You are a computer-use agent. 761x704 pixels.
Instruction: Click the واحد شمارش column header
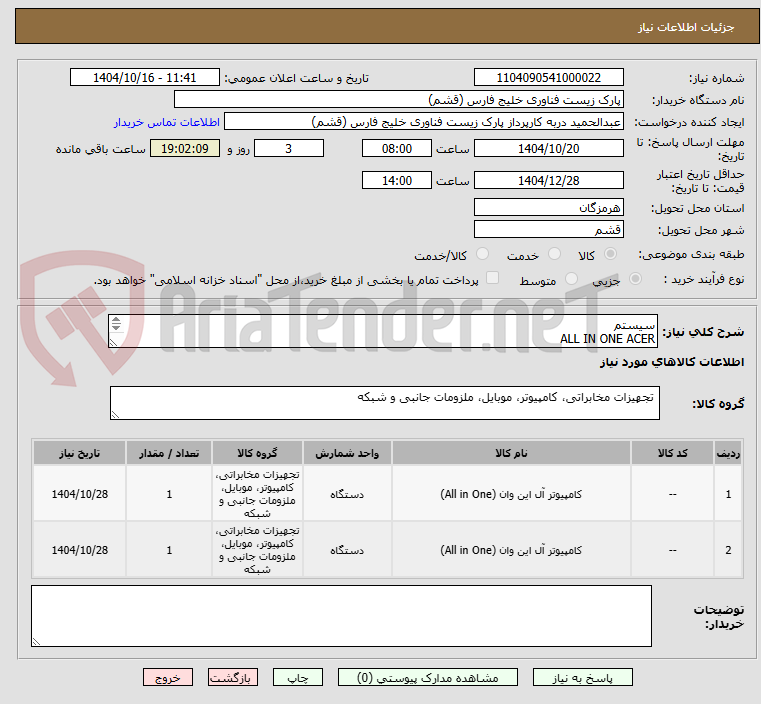[x=347, y=453]
